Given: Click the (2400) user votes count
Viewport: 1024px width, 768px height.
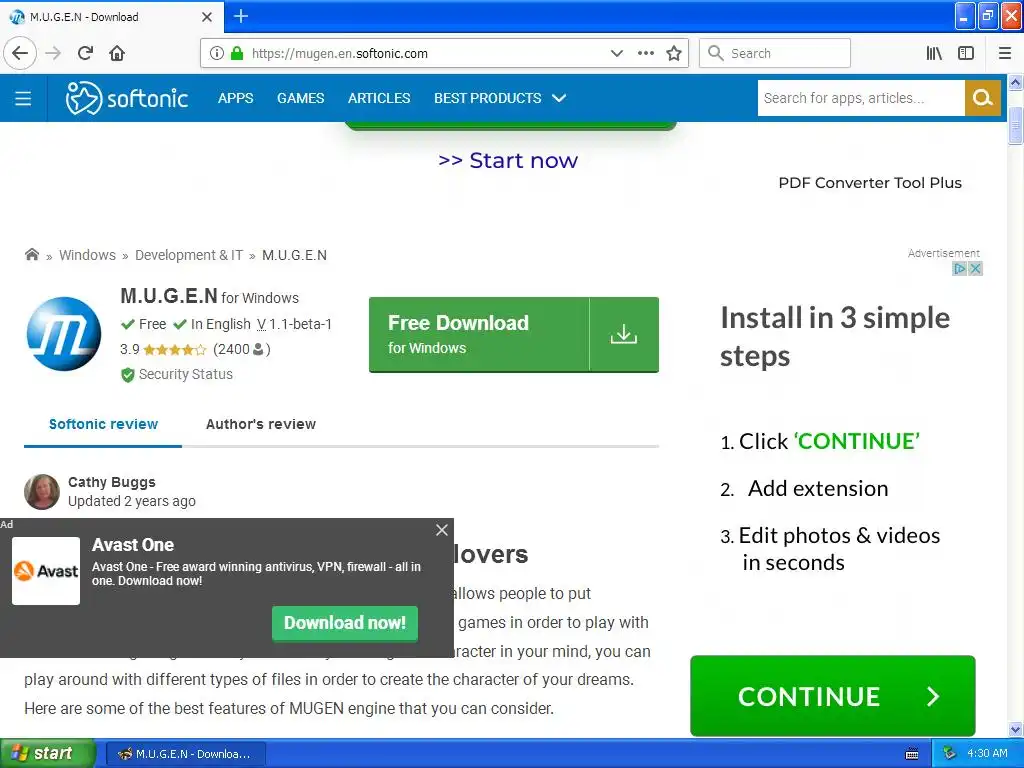Looking at the screenshot, I should [x=242, y=349].
